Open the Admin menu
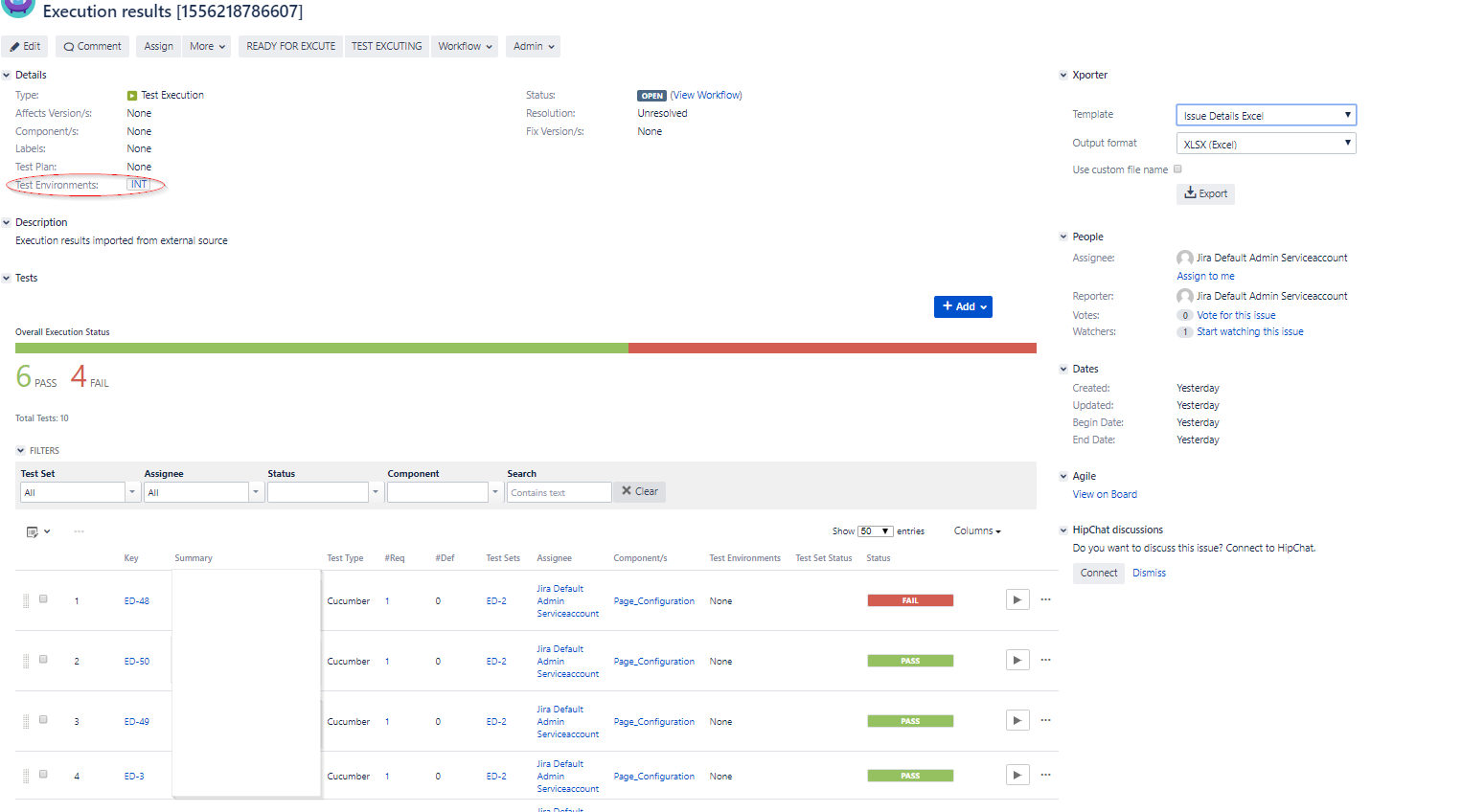This screenshot has height=812, width=1462. pyautogui.click(x=533, y=46)
